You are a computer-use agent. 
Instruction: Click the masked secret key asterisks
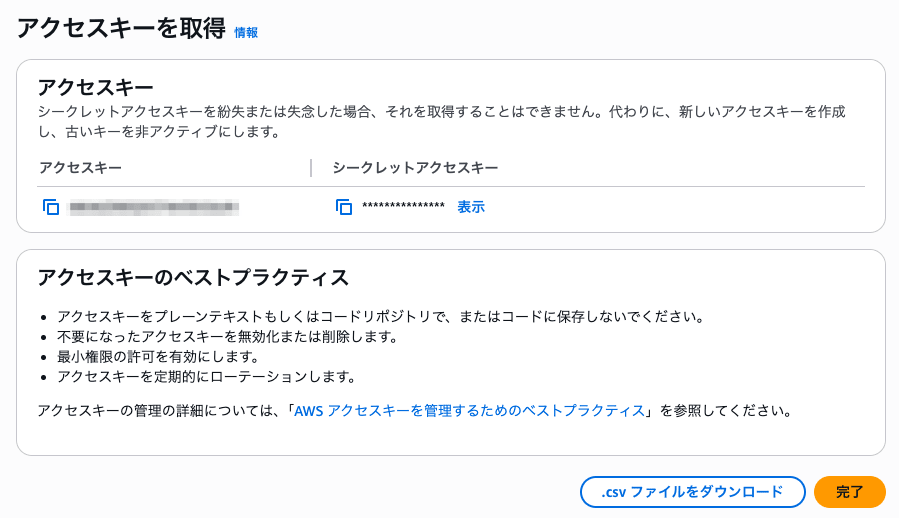403,208
